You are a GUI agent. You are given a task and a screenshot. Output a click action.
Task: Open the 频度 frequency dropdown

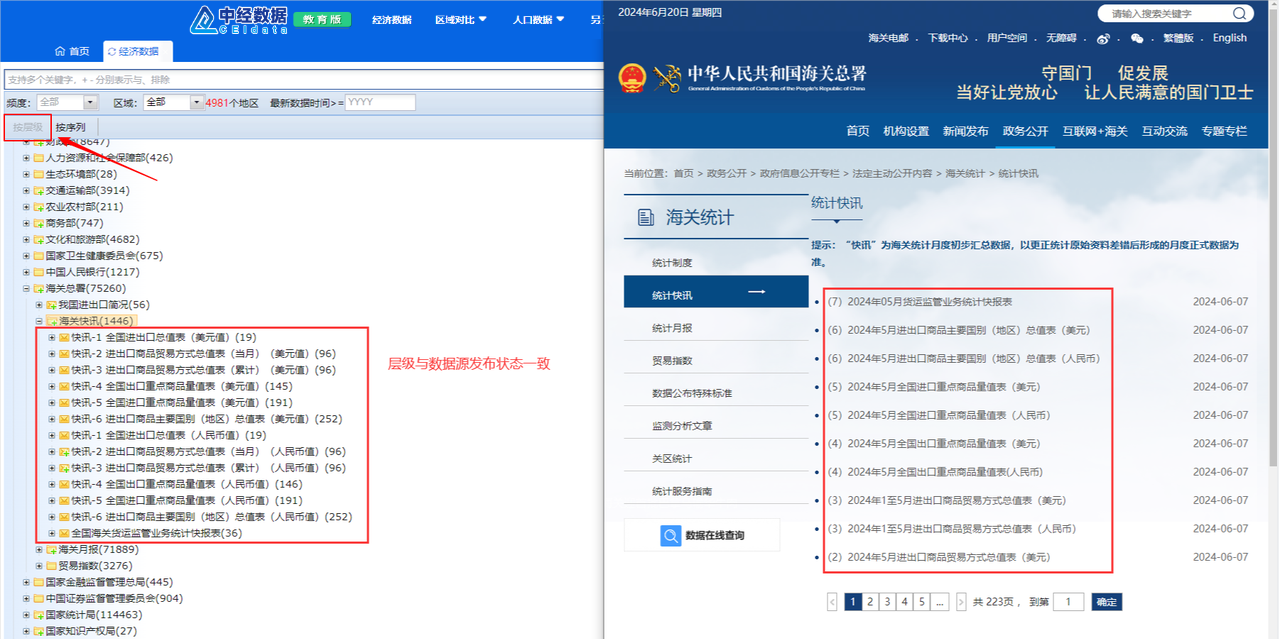(90, 102)
